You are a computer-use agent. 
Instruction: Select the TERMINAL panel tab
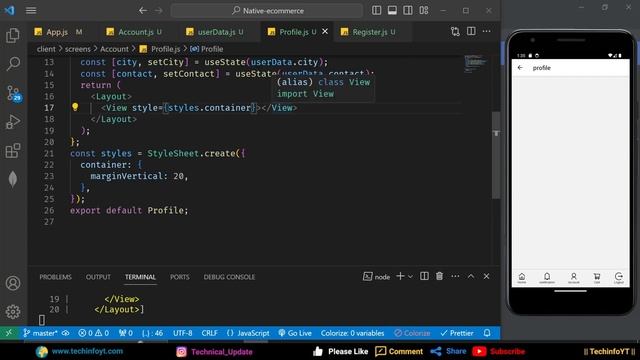point(140,277)
